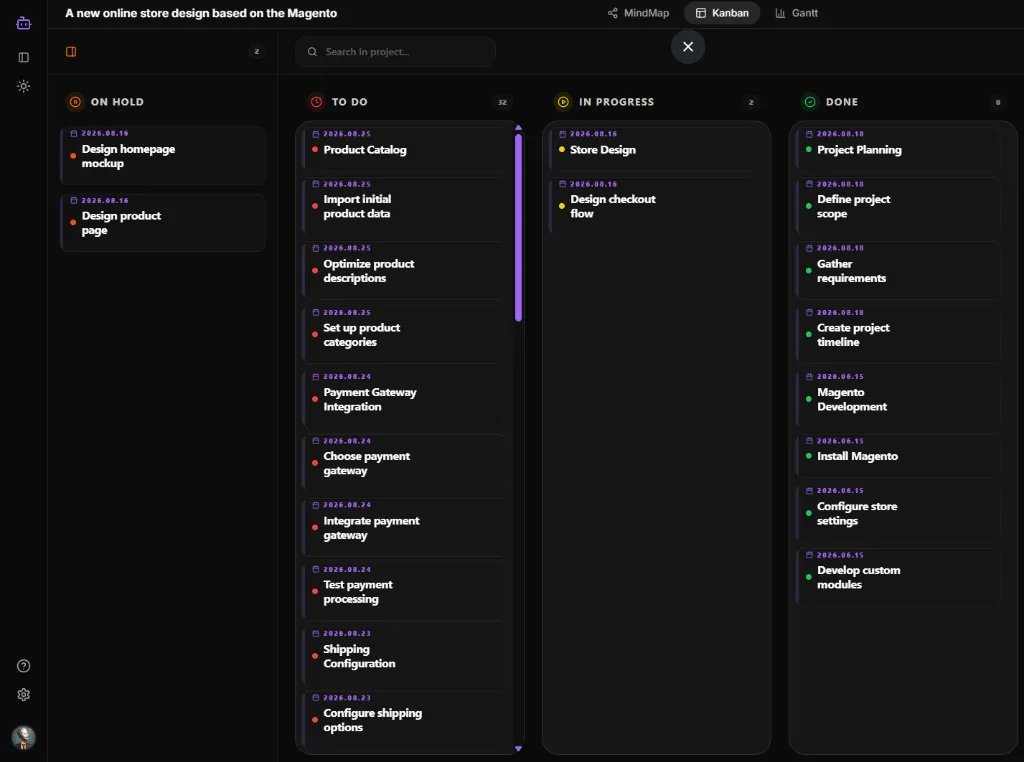Open the Project Planning card
Image resolution: width=1024 pixels, height=762 pixels.
point(898,150)
